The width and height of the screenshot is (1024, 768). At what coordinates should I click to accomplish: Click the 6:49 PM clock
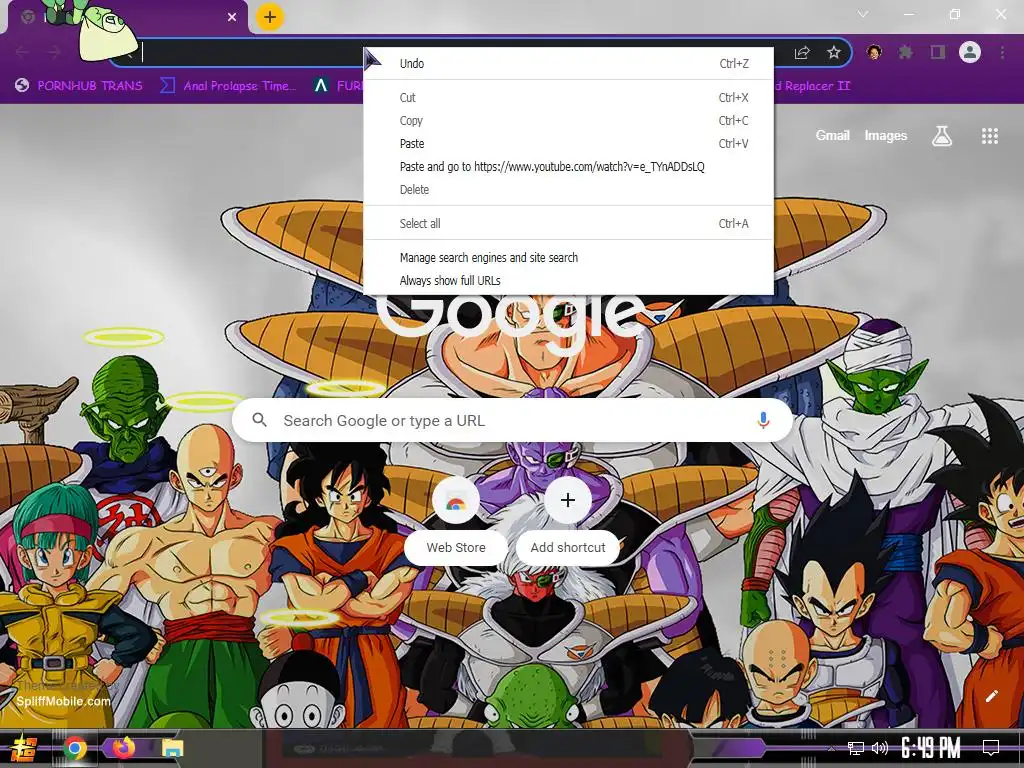tap(931, 748)
